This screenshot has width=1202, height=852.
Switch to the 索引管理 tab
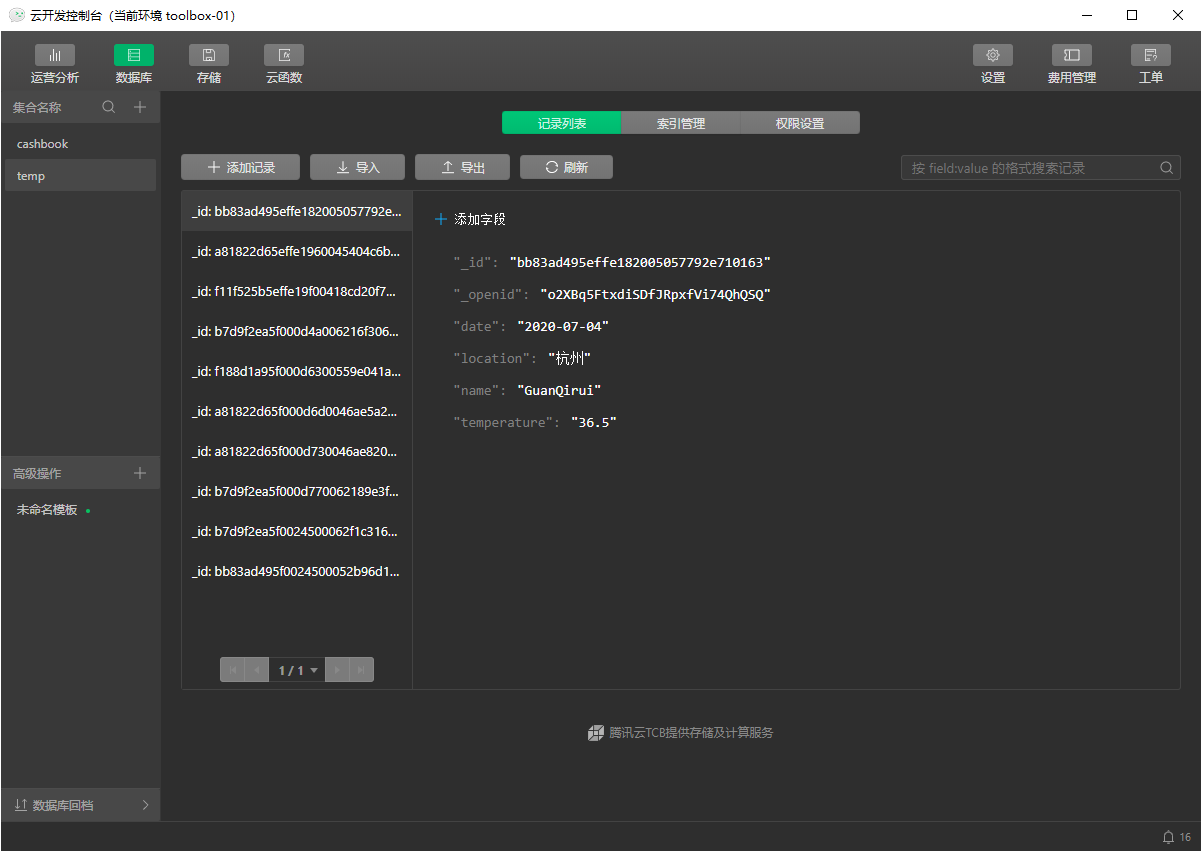click(x=681, y=123)
